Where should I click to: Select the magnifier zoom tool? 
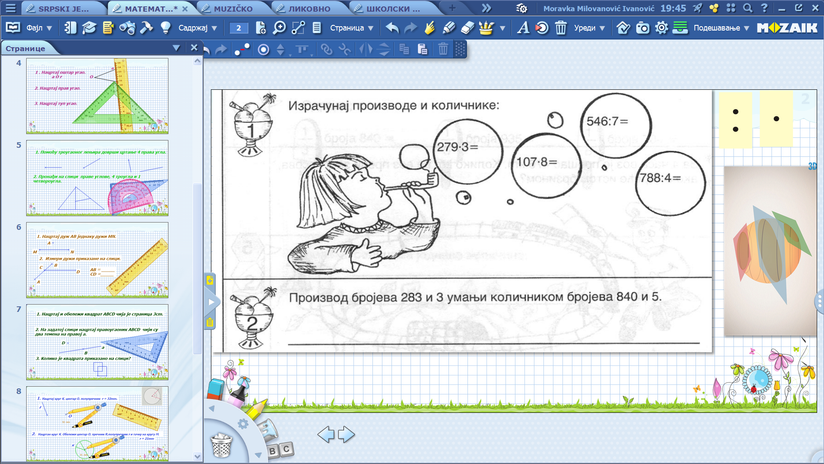(280, 28)
